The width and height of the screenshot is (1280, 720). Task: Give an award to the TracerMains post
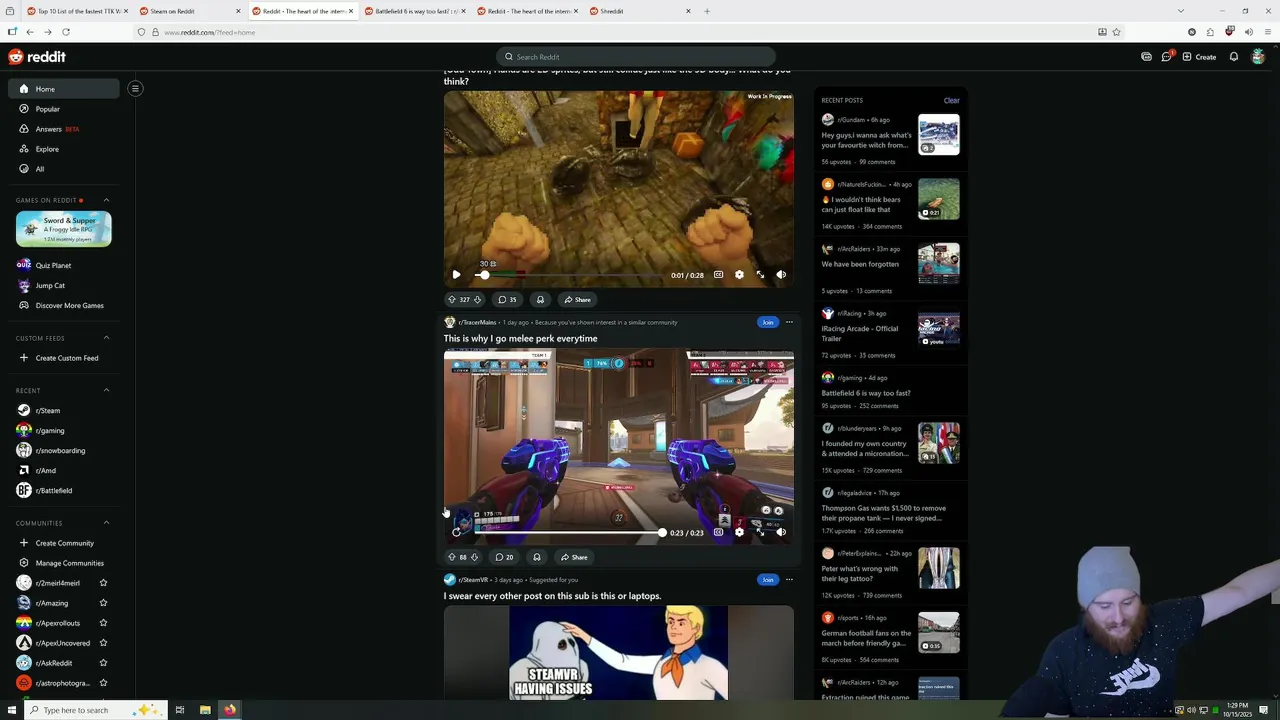tap(537, 557)
